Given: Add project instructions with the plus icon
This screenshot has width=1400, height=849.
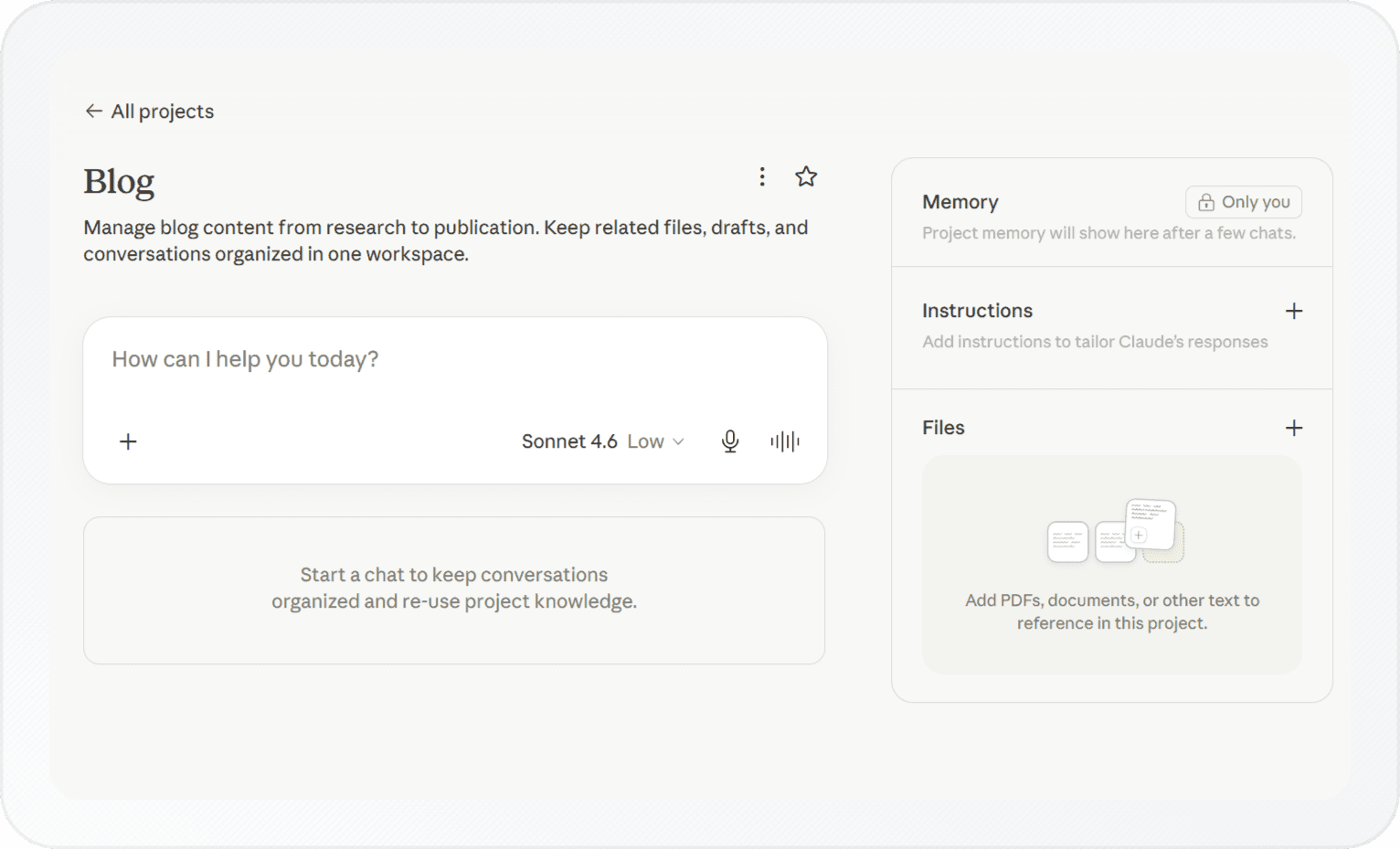Looking at the screenshot, I should point(1294,311).
